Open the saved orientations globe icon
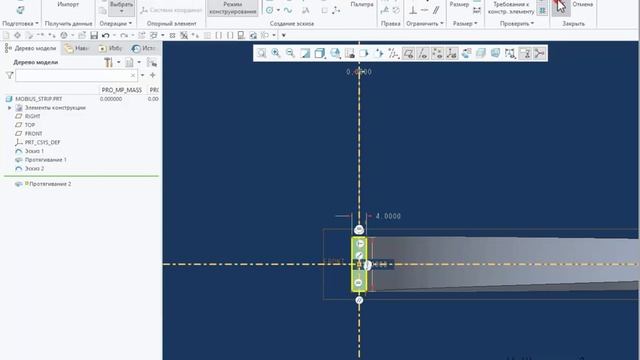The width and height of the screenshot is (640, 360). click(x=335, y=53)
